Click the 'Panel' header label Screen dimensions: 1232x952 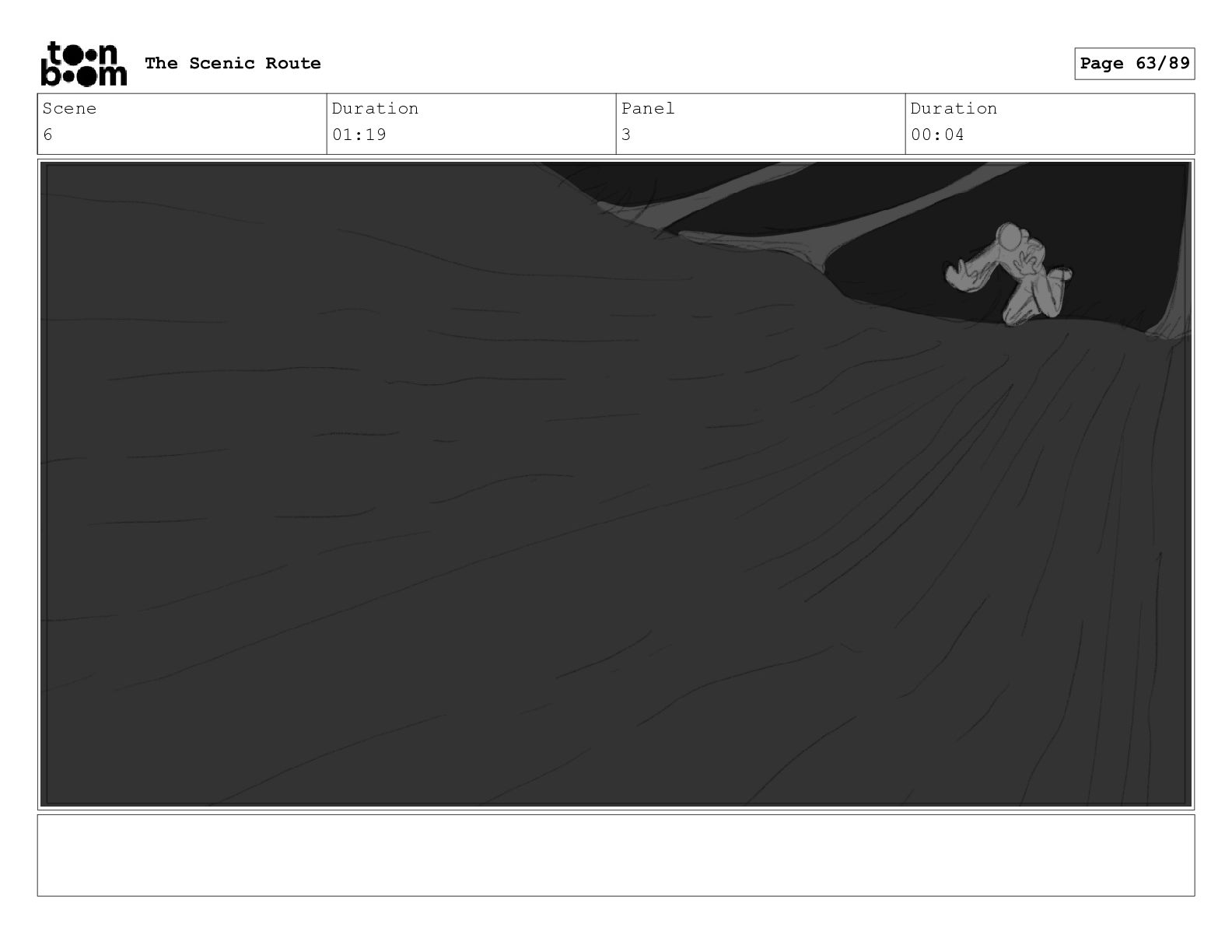[x=648, y=108]
